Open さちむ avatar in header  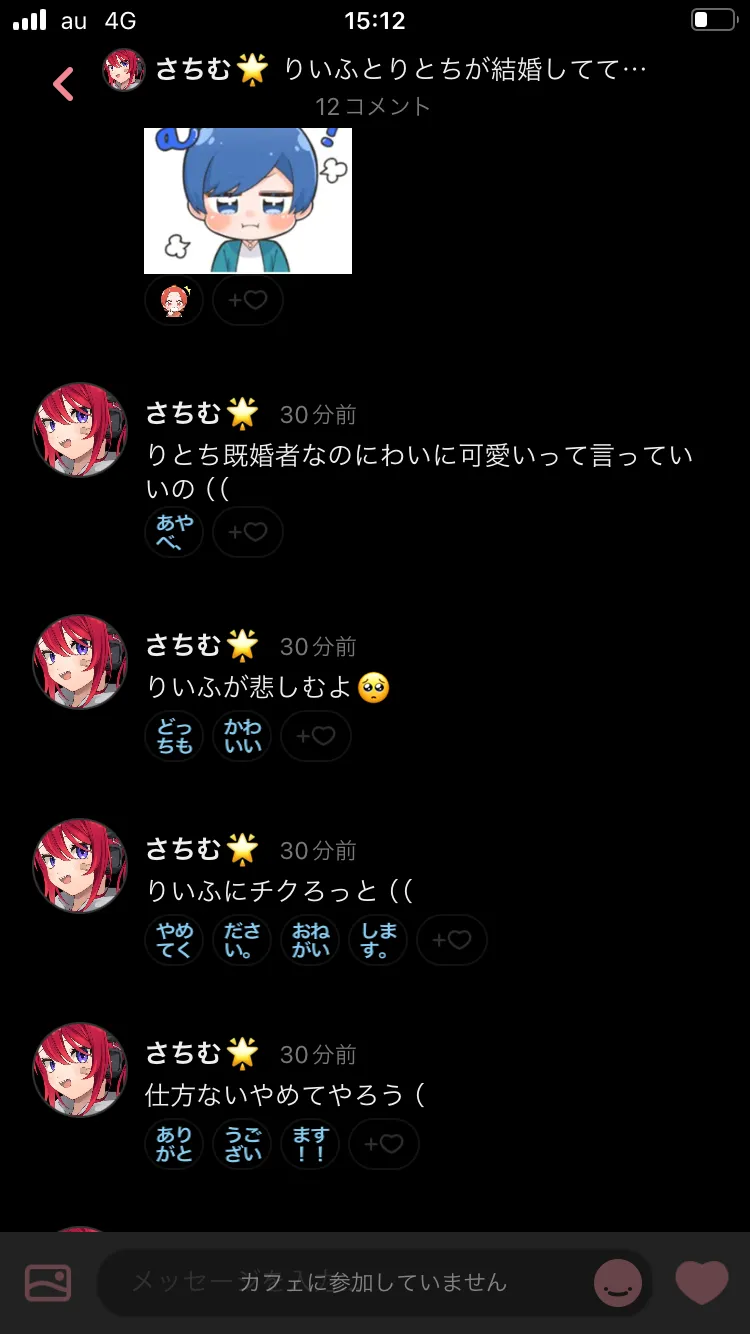[124, 70]
